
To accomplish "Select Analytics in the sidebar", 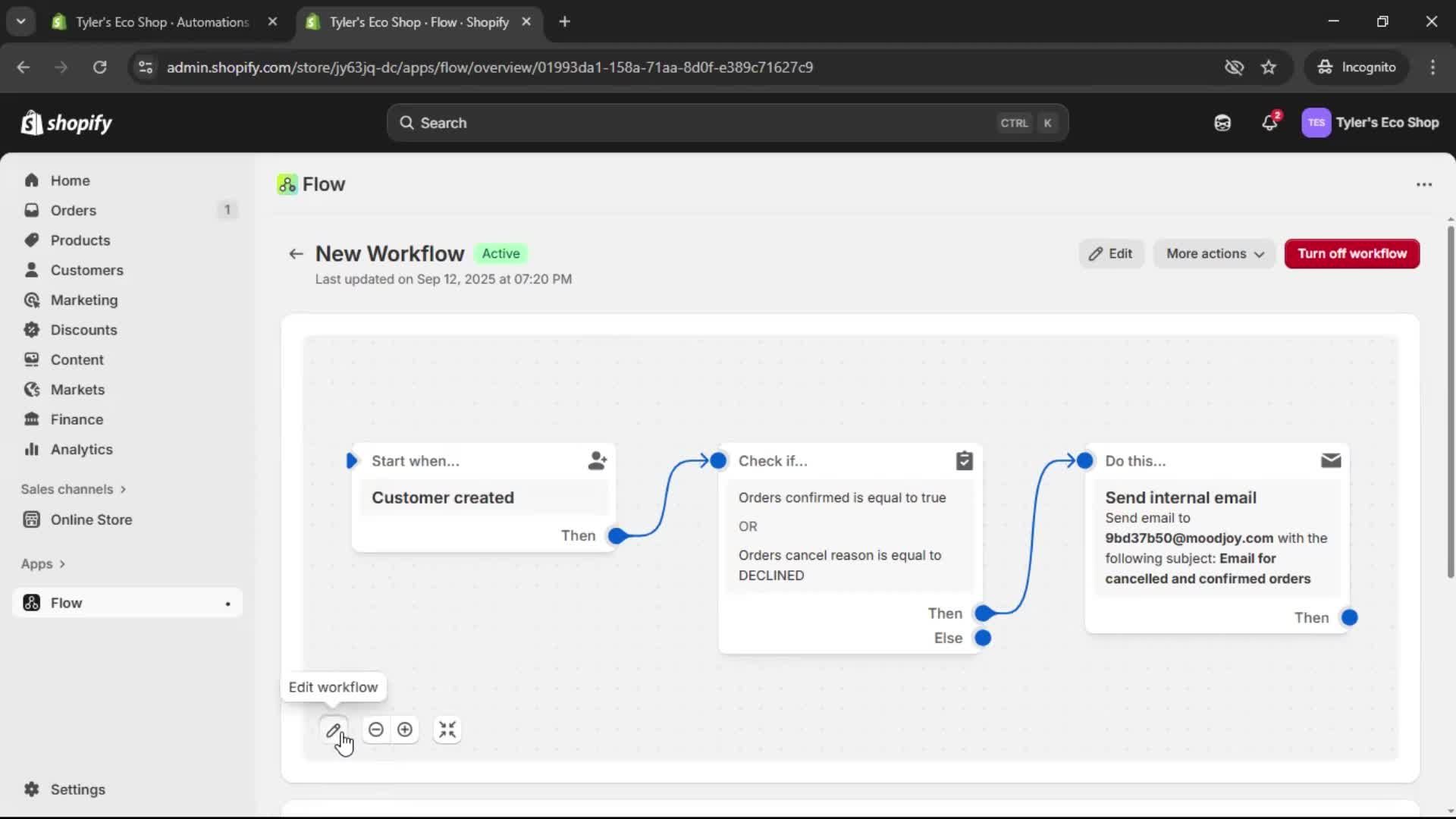I will (80, 449).
